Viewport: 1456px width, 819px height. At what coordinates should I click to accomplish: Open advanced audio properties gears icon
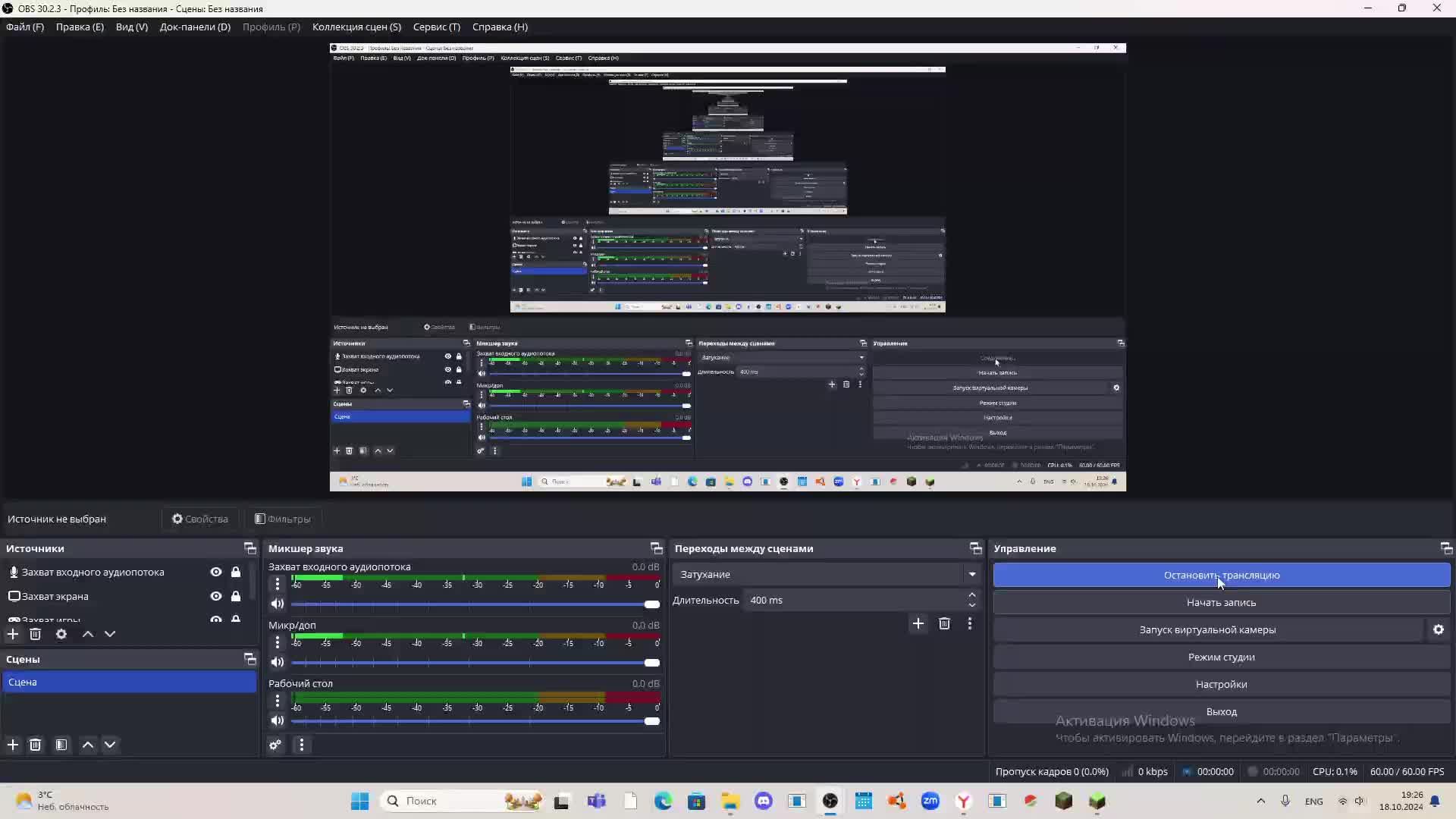tap(275, 745)
